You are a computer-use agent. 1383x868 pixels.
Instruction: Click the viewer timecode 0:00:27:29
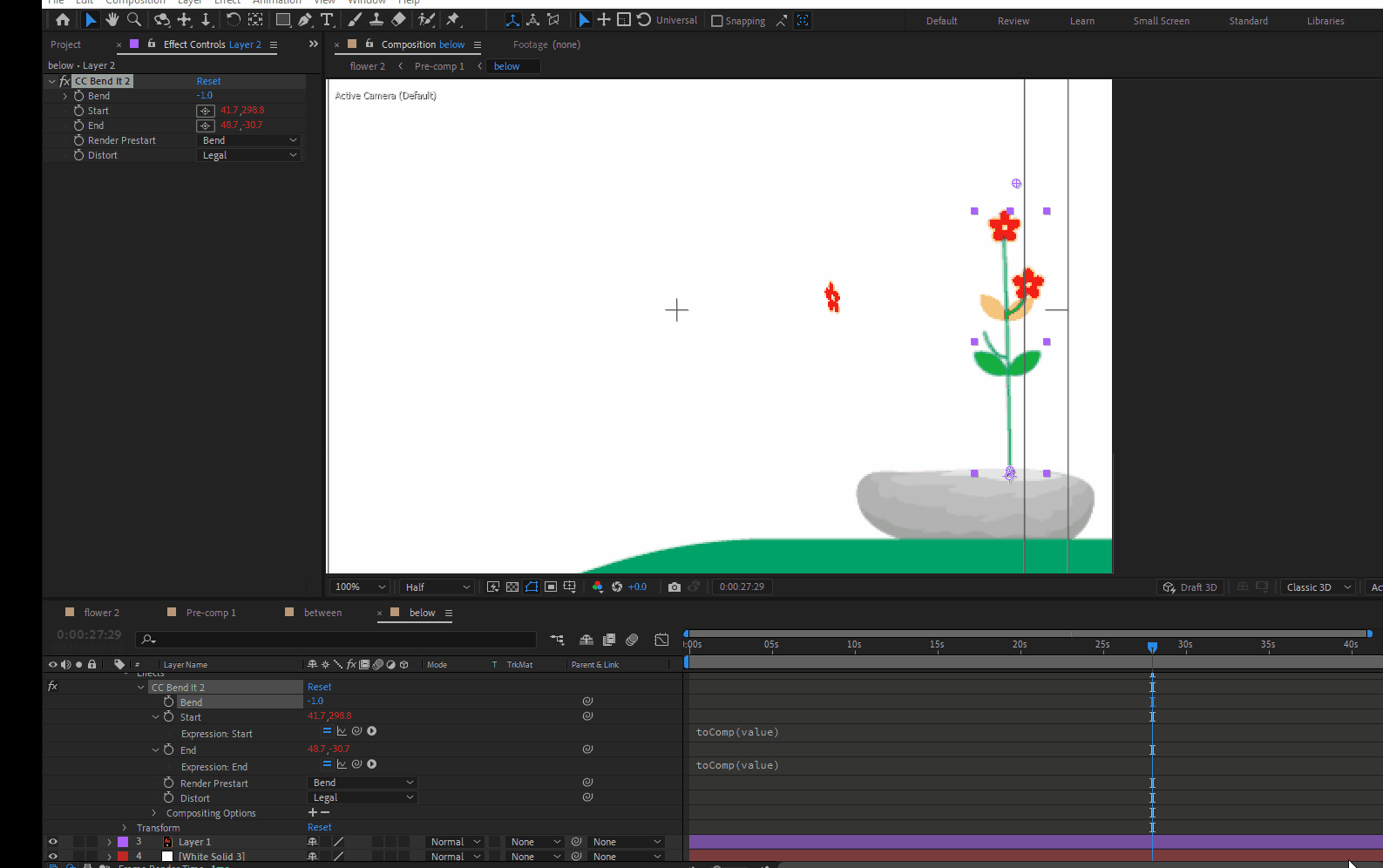point(742,587)
